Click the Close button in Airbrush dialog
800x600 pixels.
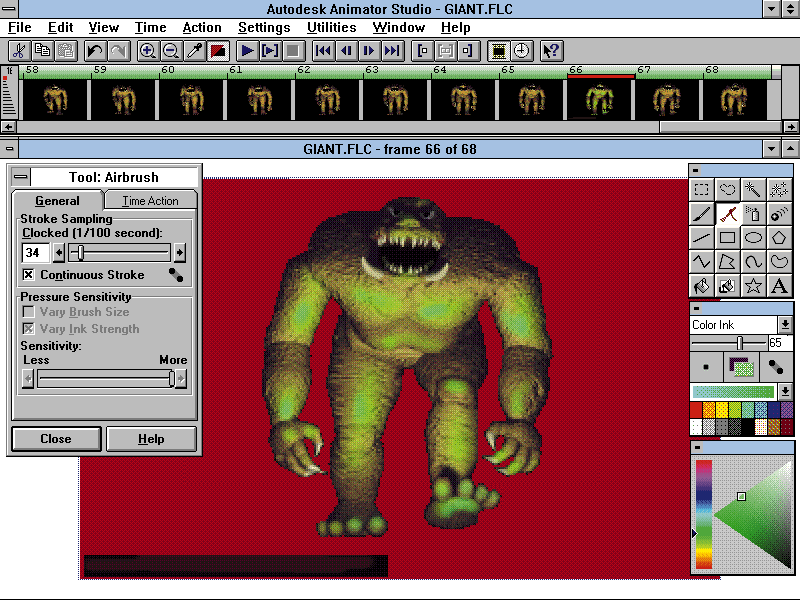(x=56, y=439)
